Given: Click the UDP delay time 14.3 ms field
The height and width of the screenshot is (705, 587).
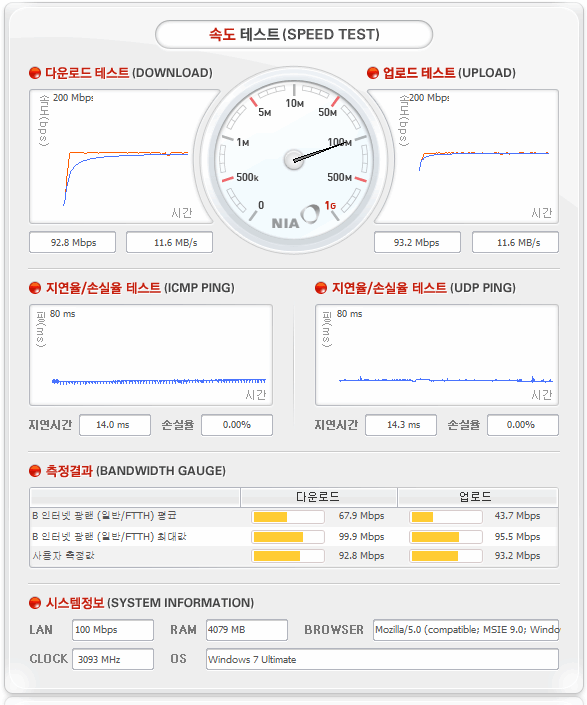Looking at the screenshot, I should 401,425.
